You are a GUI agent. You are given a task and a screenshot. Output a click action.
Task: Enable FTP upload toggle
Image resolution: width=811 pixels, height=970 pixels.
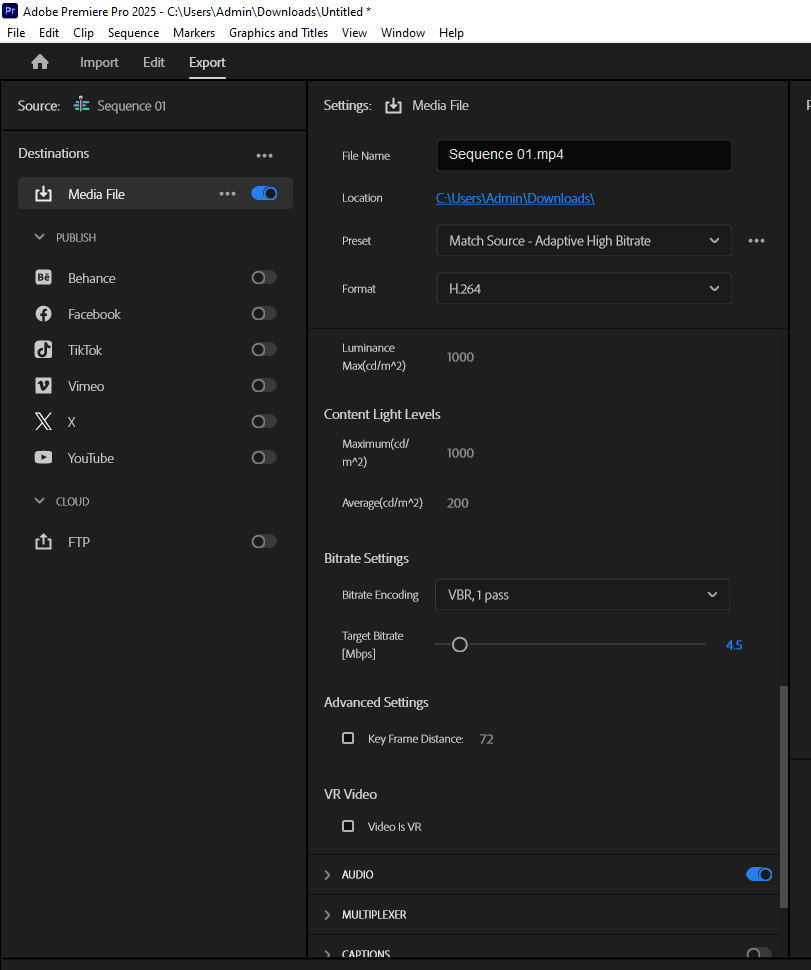264,541
